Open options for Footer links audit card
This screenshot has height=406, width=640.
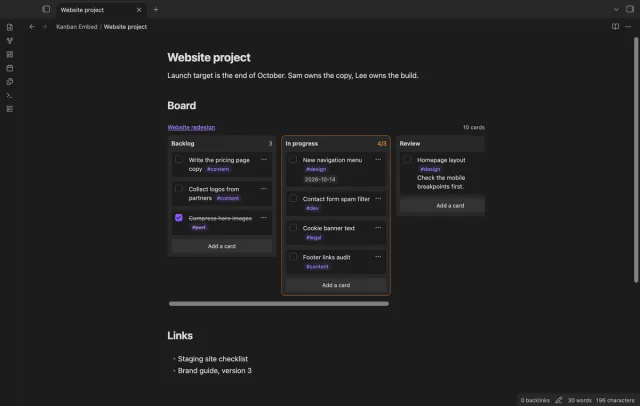point(378,257)
